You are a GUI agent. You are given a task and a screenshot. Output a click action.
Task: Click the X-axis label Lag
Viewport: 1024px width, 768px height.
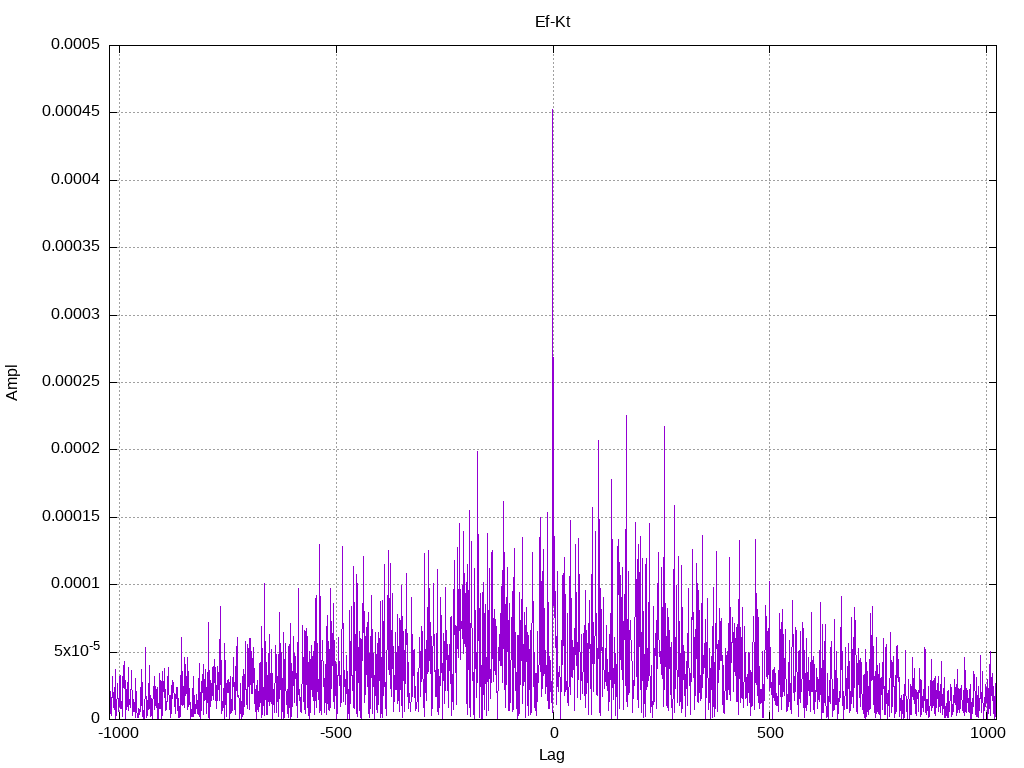point(552,754)
